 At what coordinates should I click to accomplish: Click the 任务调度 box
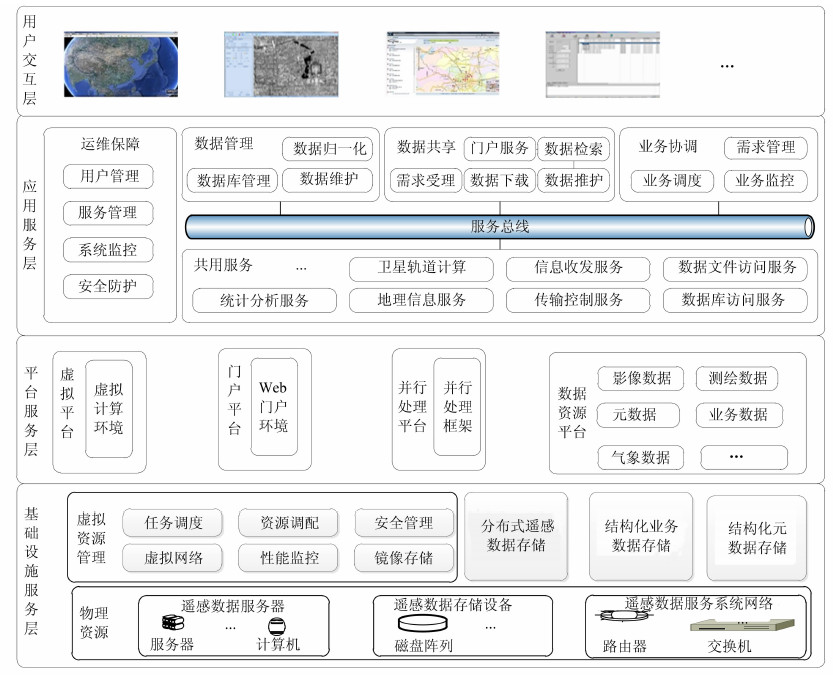click(x=174, y=522)
